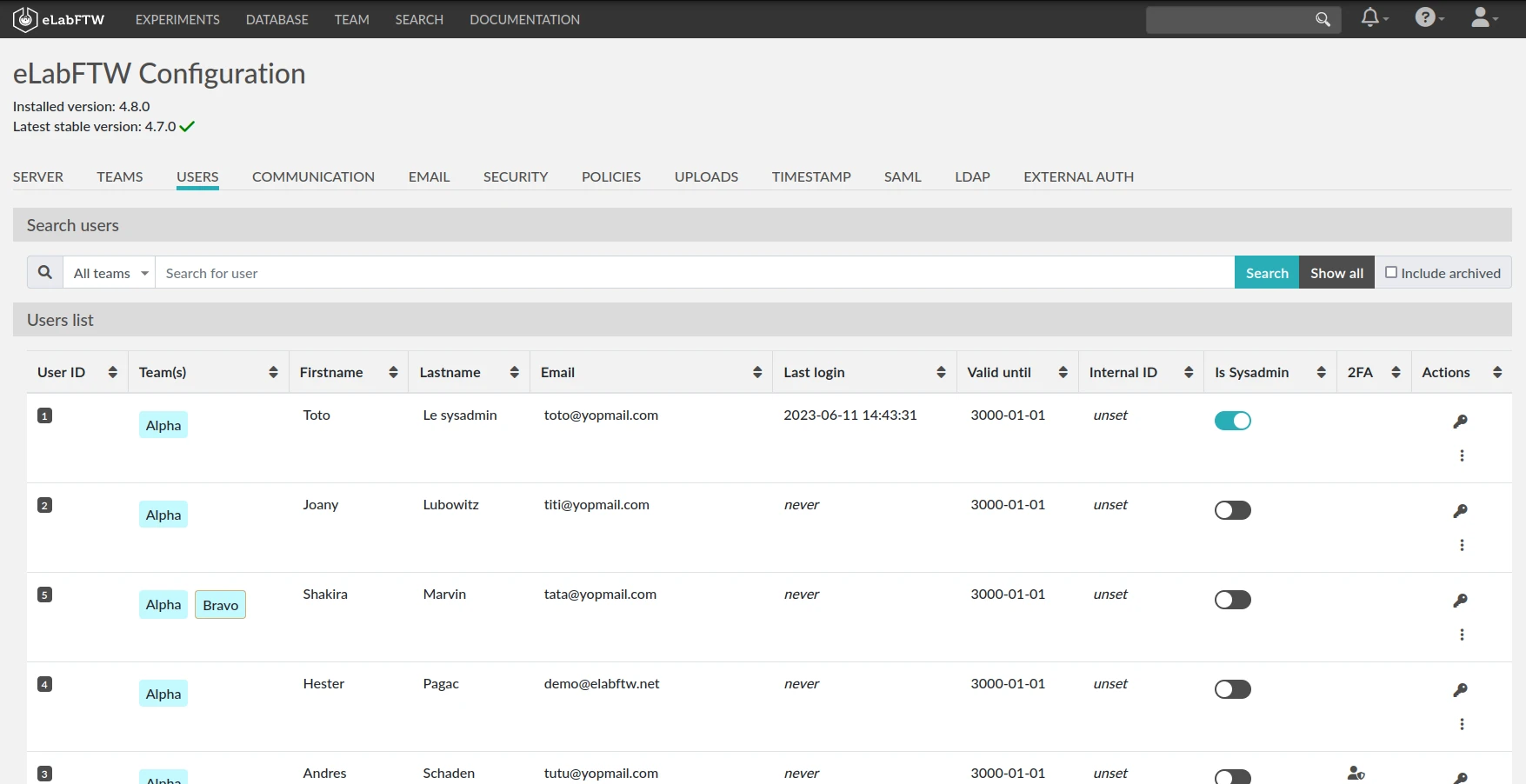Open the All teams dropdown

[x=110, y=273]
